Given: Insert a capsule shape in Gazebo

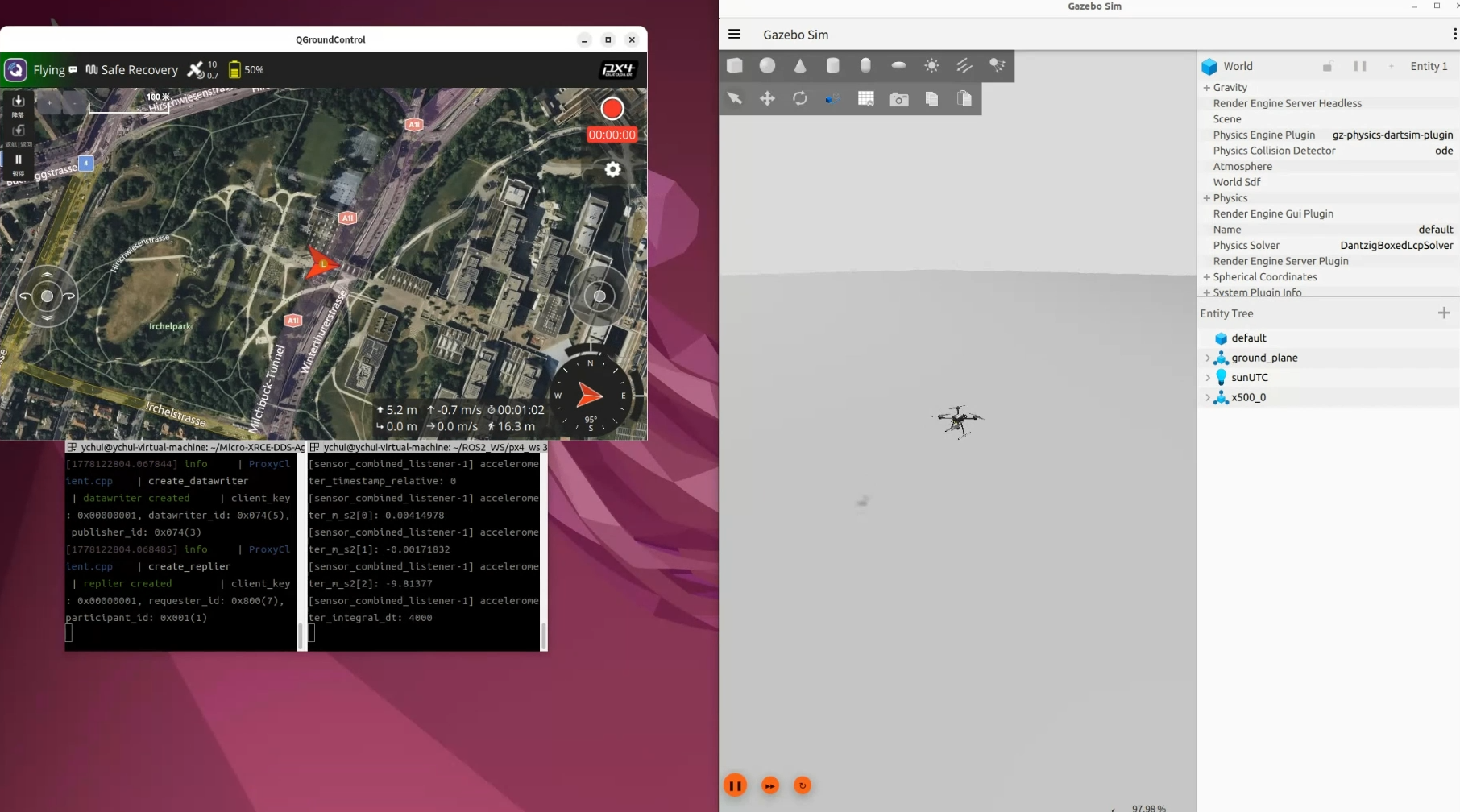Looking at the screenshot, I should tap(865, 66).
